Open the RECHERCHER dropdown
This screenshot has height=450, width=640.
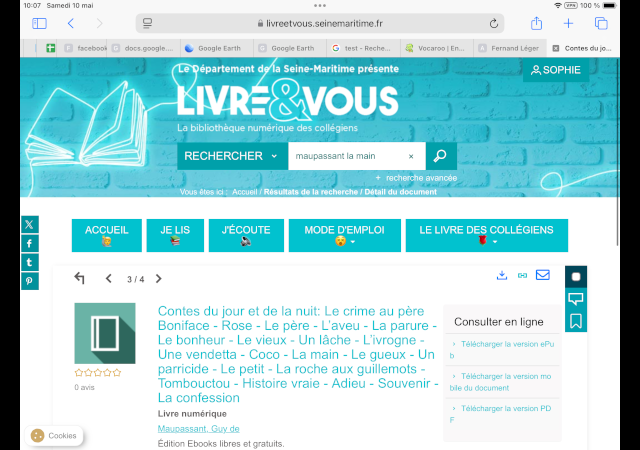232,156
